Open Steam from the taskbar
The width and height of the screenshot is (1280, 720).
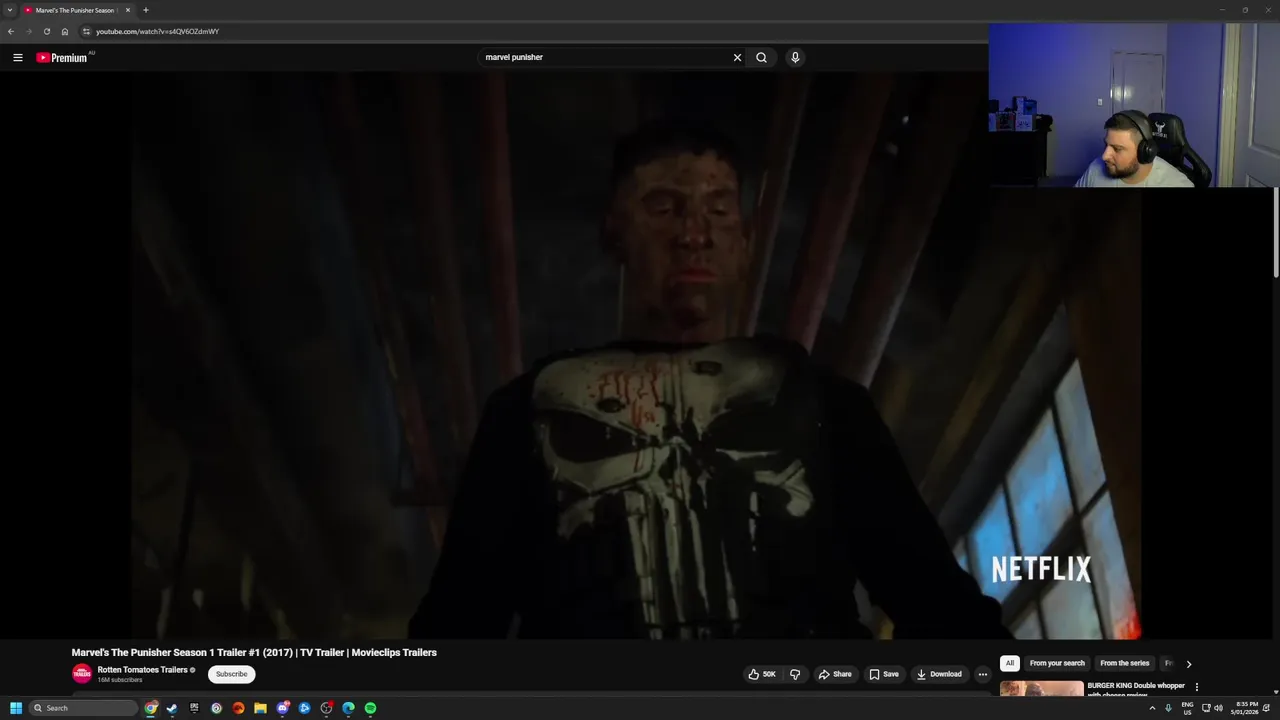tap(172, 708)
